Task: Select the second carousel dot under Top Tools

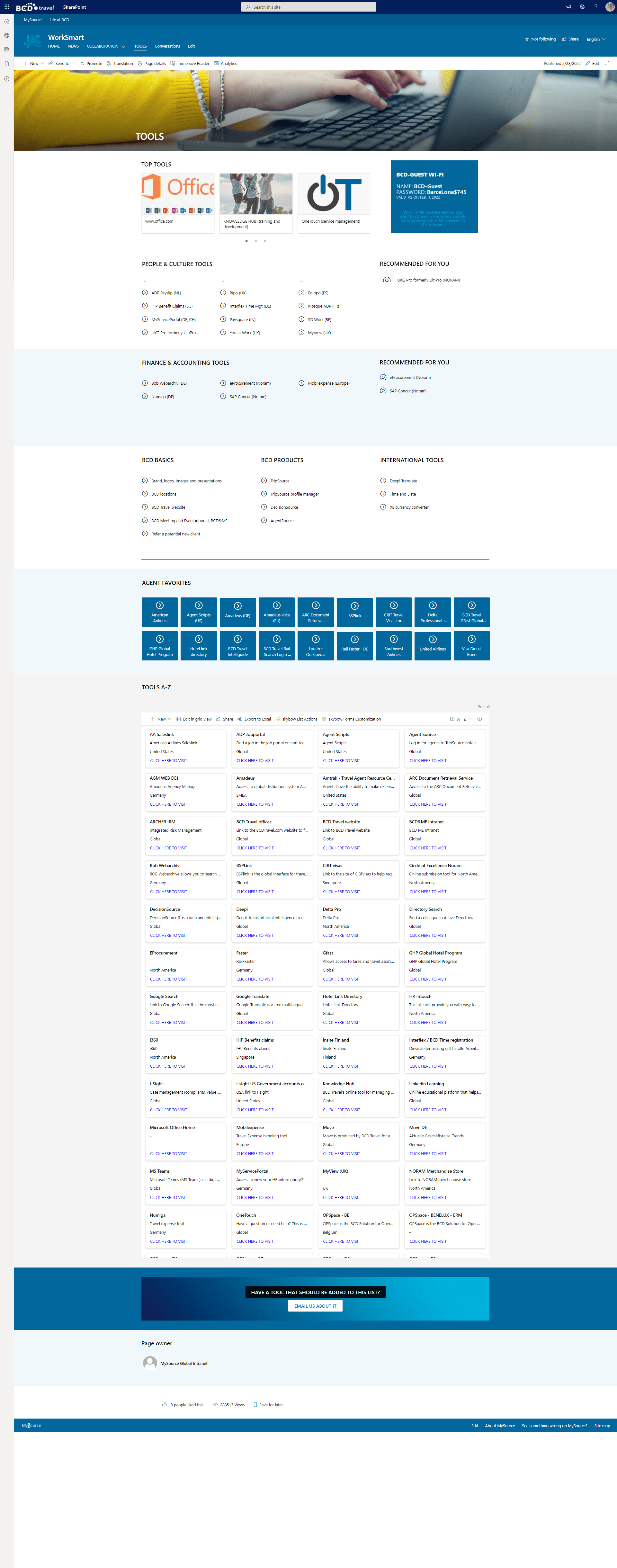Action: coord(255,241)
